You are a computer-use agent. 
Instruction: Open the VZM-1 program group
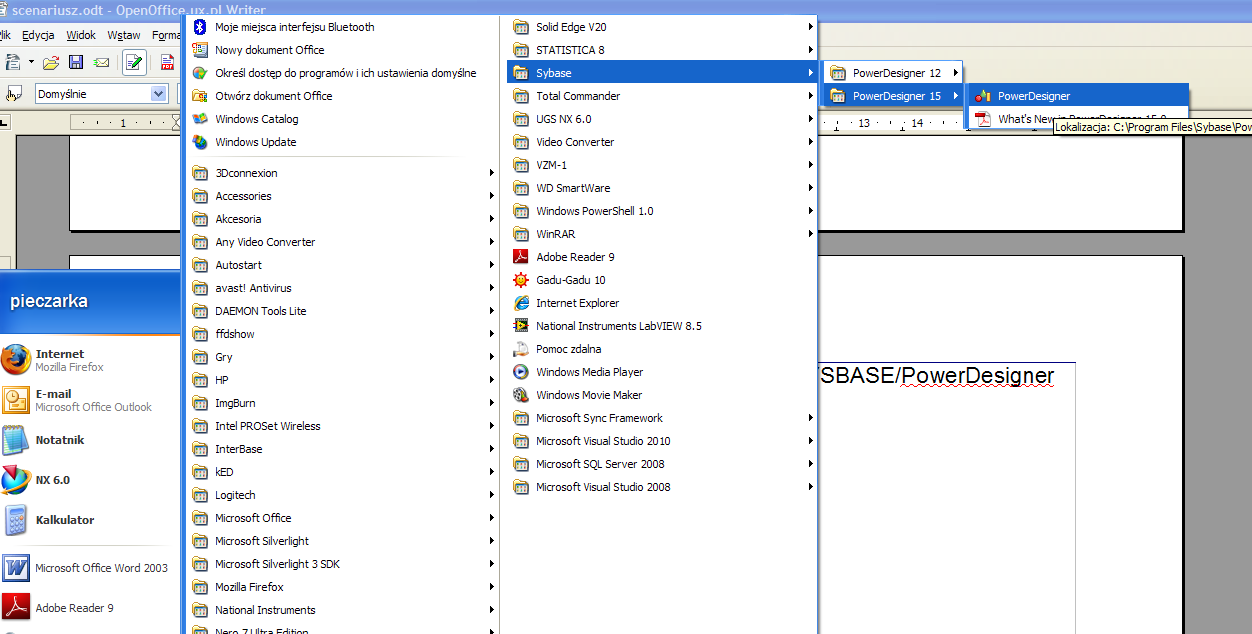661,165
